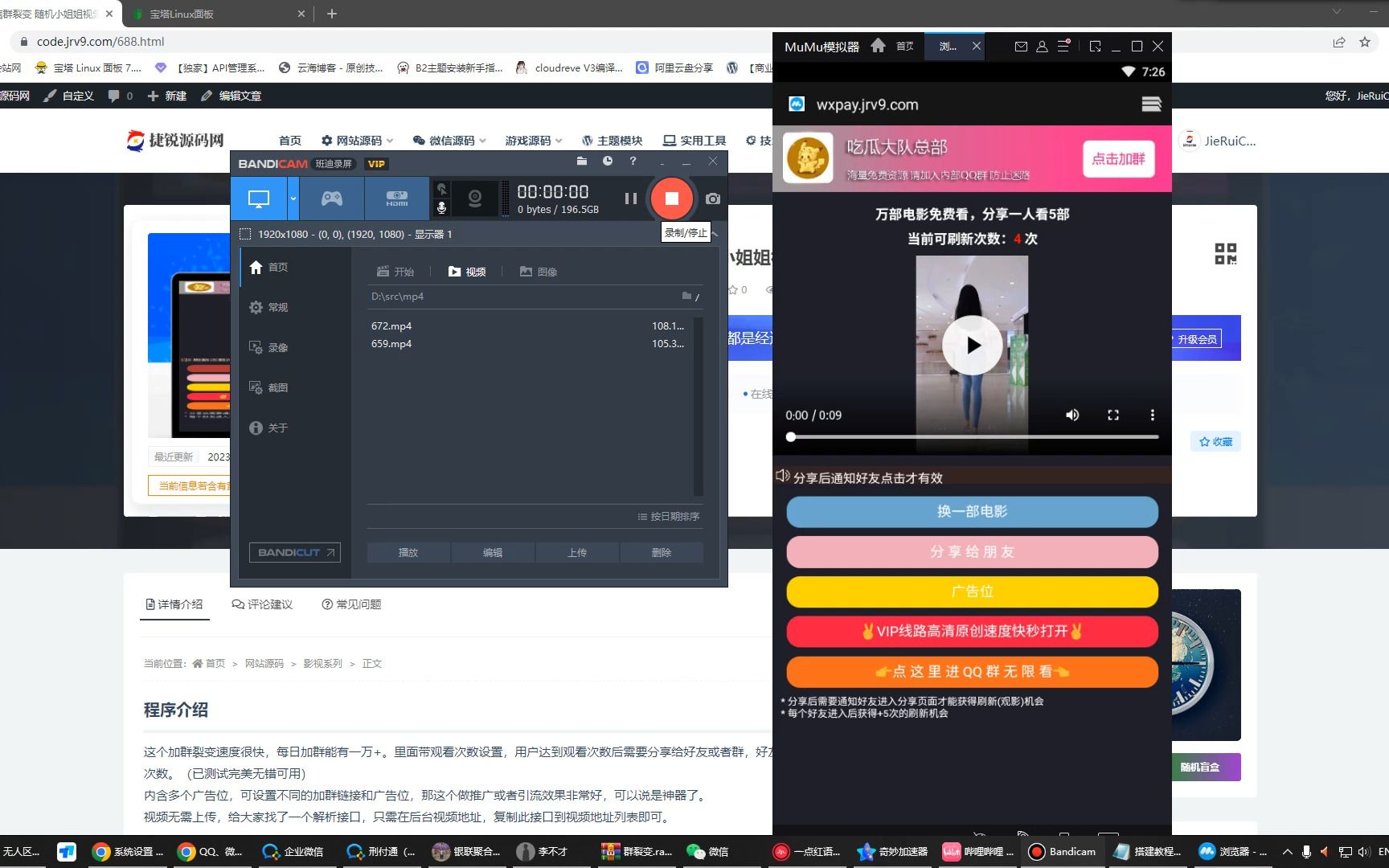The image size is (1389, 868).
Task: Switch to 评论建议 tab on the webpage
Action: (262, 604)
